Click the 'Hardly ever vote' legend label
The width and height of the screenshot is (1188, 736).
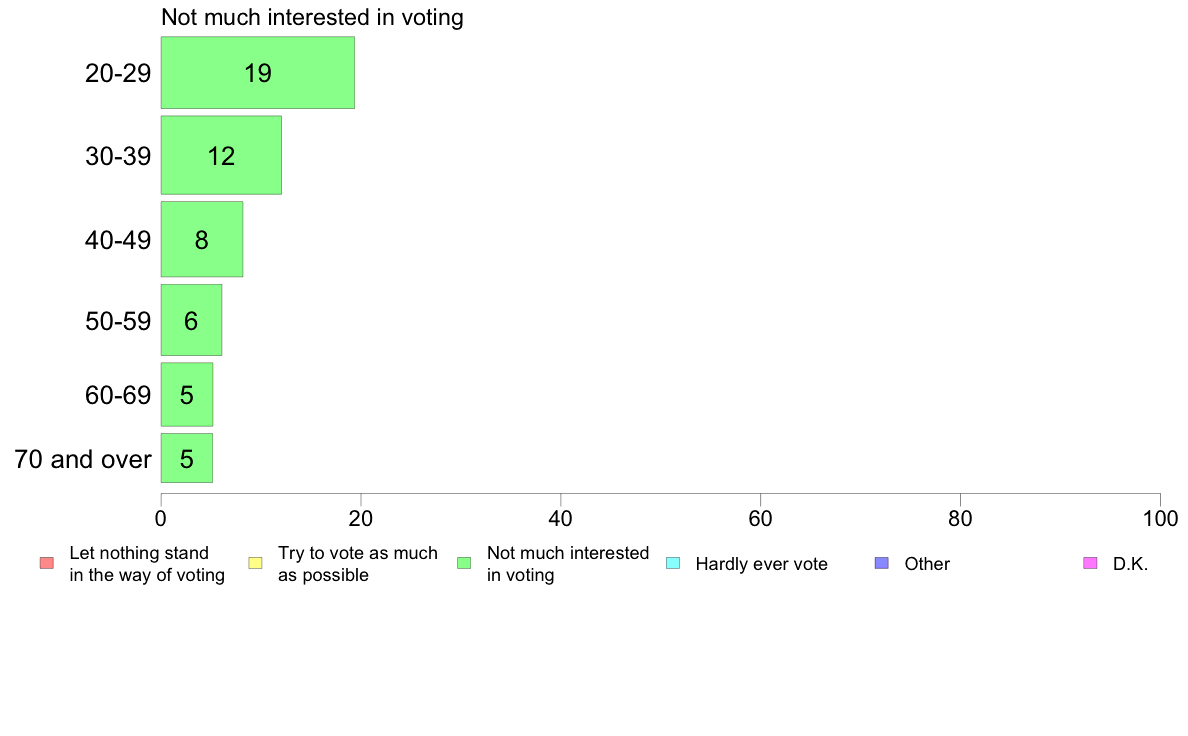coord(761,564)
